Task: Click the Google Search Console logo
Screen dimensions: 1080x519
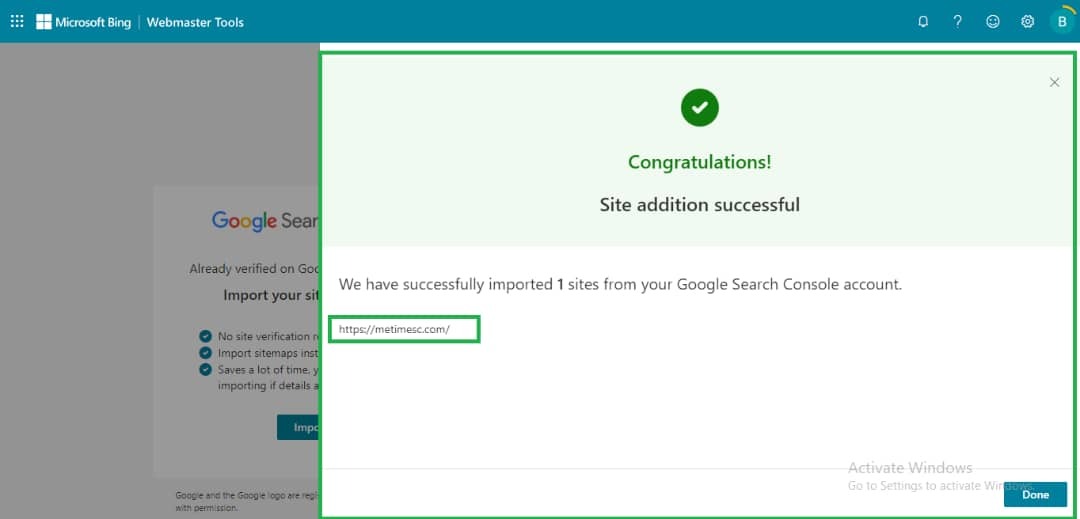Action: click(x=265, y=221)
